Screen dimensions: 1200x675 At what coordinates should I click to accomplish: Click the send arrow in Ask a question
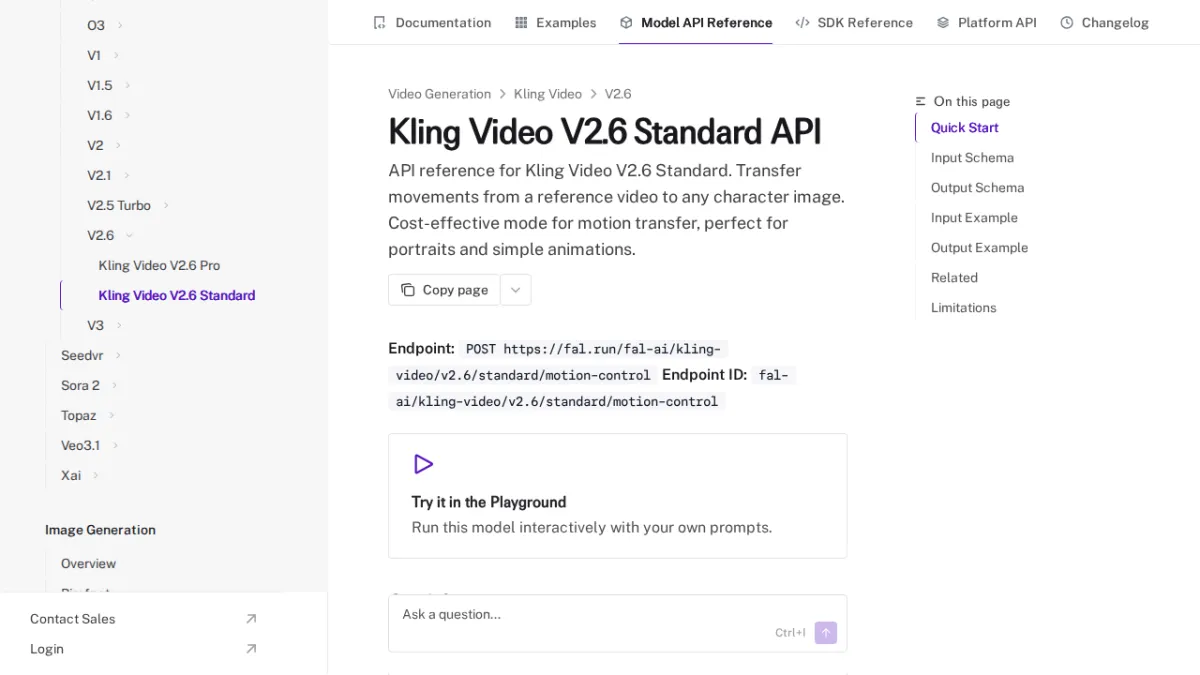[826, 633]
